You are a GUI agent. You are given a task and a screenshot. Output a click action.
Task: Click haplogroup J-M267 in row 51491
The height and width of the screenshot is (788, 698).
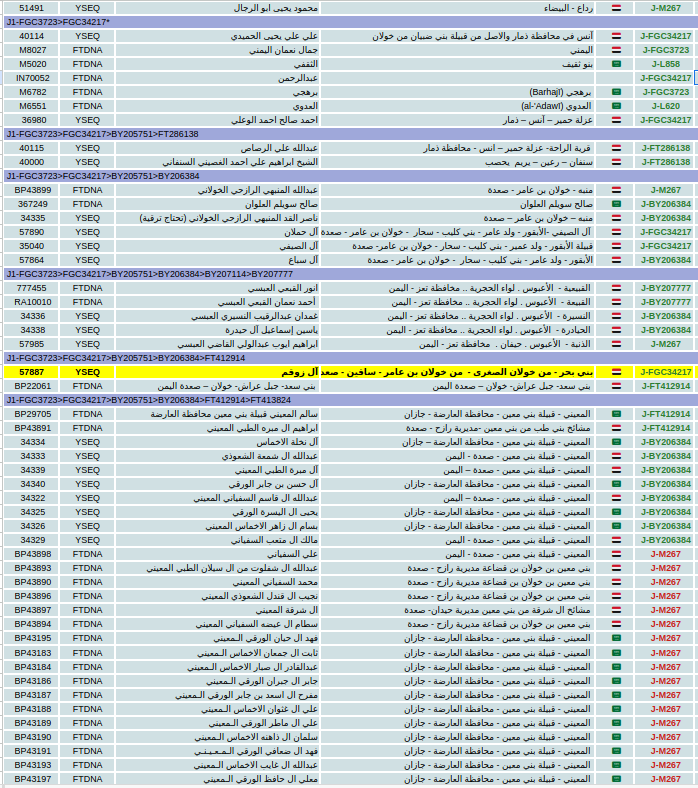point(665,8)
